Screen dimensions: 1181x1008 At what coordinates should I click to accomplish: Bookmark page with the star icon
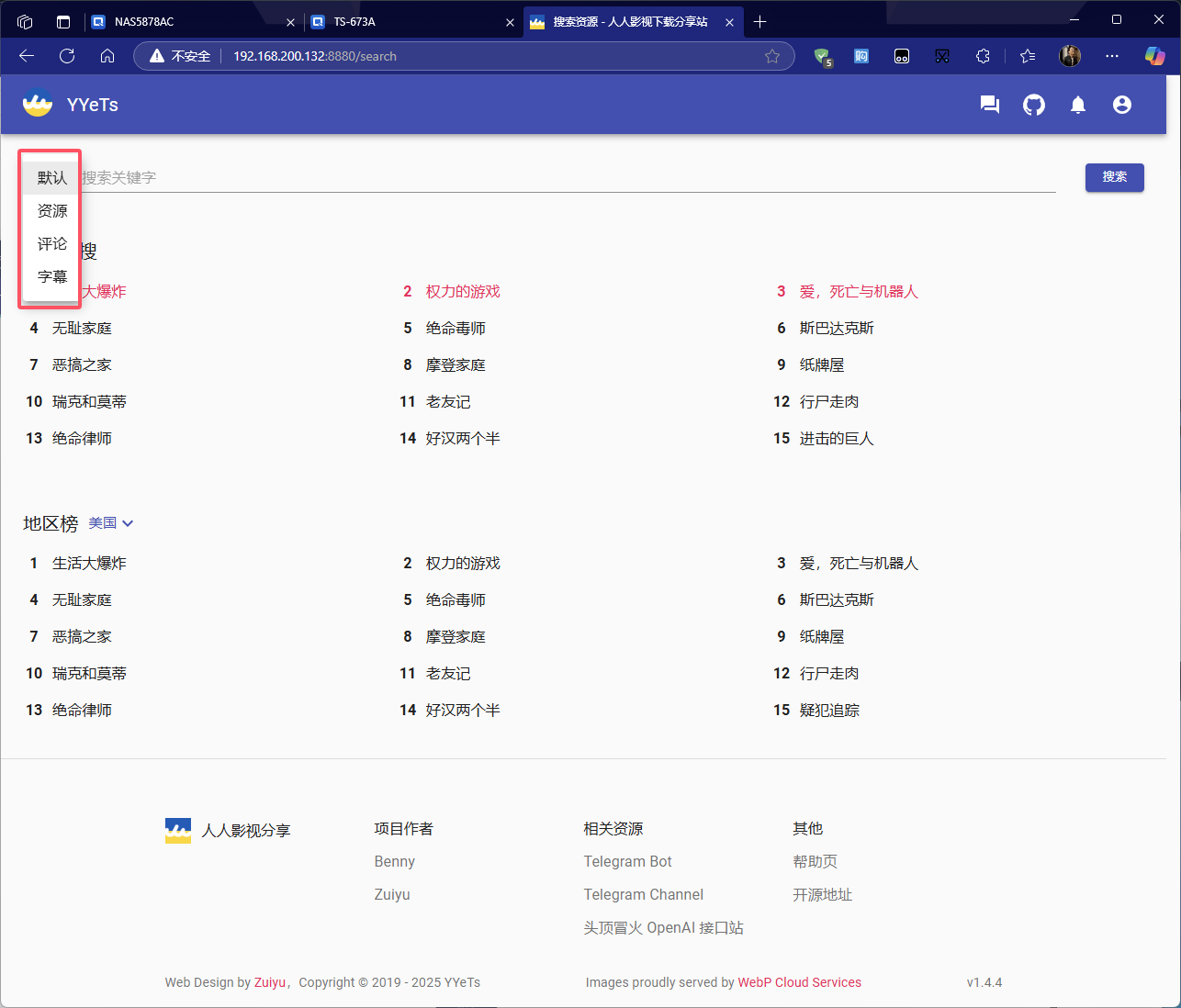coord(772,56)
